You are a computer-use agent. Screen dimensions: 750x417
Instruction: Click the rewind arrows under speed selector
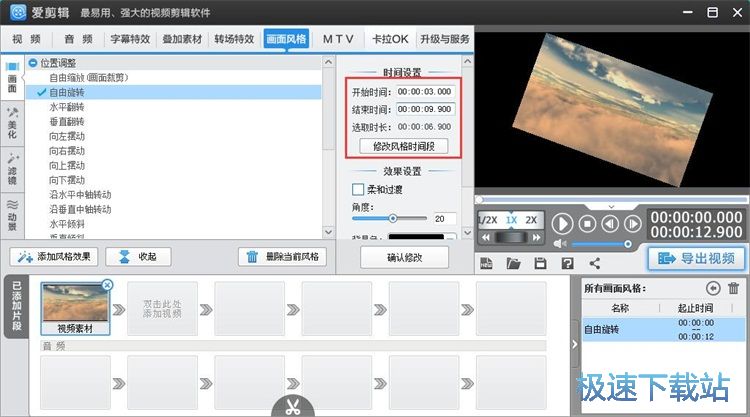point(486,237)
